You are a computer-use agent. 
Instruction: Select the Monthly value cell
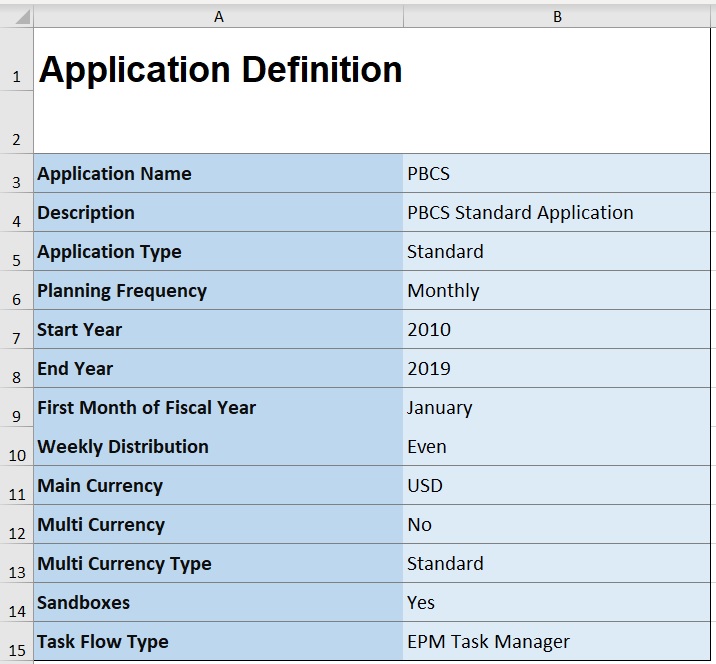click(557, 290)
